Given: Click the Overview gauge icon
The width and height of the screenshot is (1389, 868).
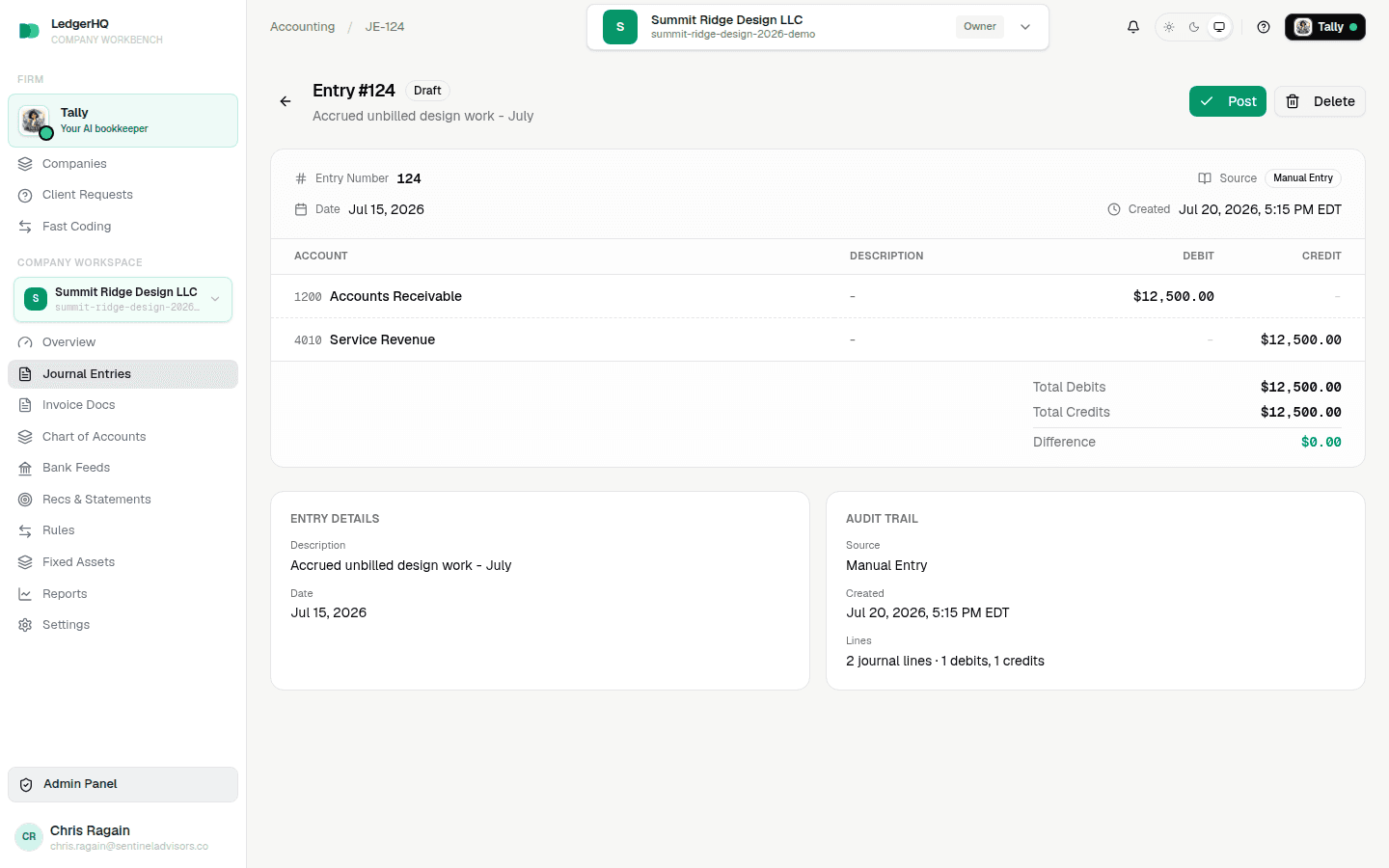Looking at the screenshot, I should [25, 342].
